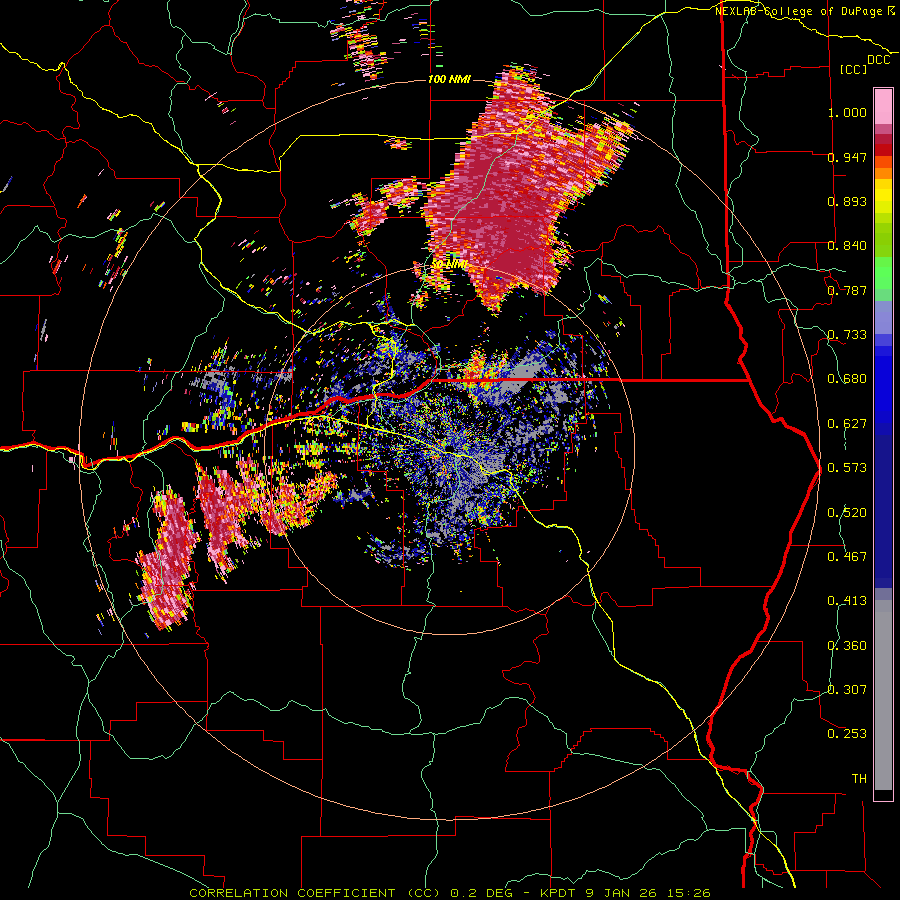This screenshot has height=900, width=900.
Task: Click the 50 NMI range ring label
Action: (x=449, y=265)
